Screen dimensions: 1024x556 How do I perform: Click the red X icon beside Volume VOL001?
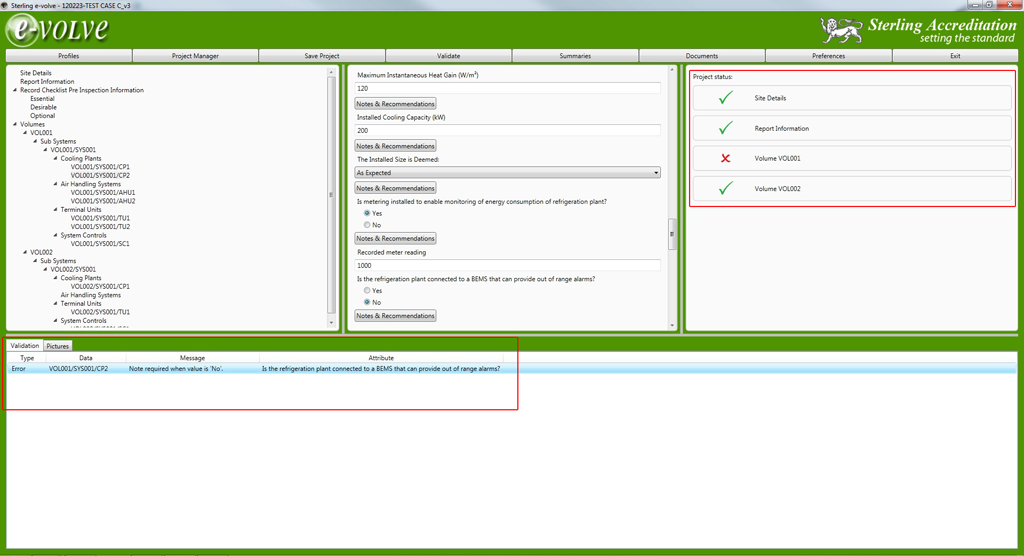[726, 158]
